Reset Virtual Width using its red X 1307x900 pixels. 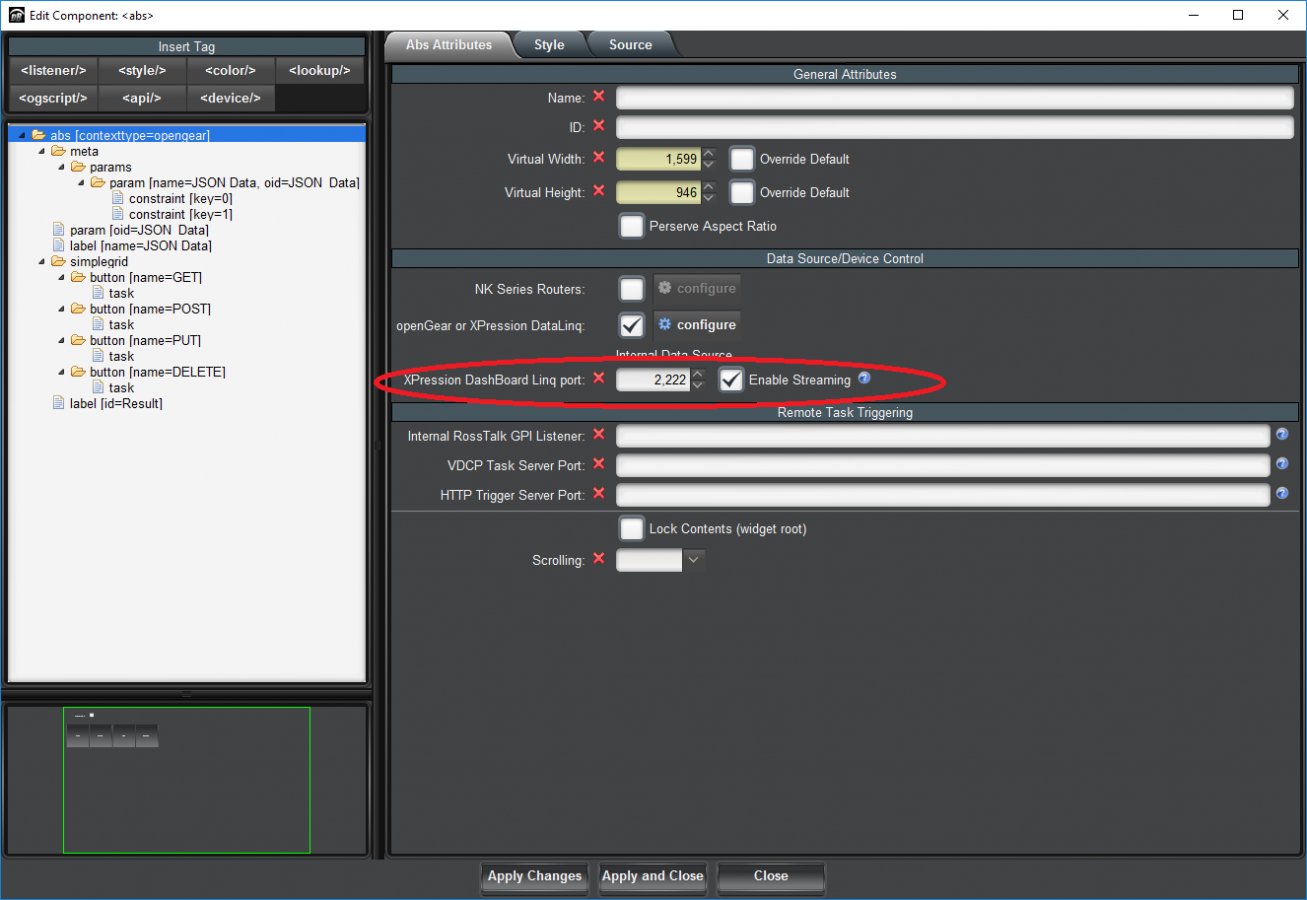point(599,157)
